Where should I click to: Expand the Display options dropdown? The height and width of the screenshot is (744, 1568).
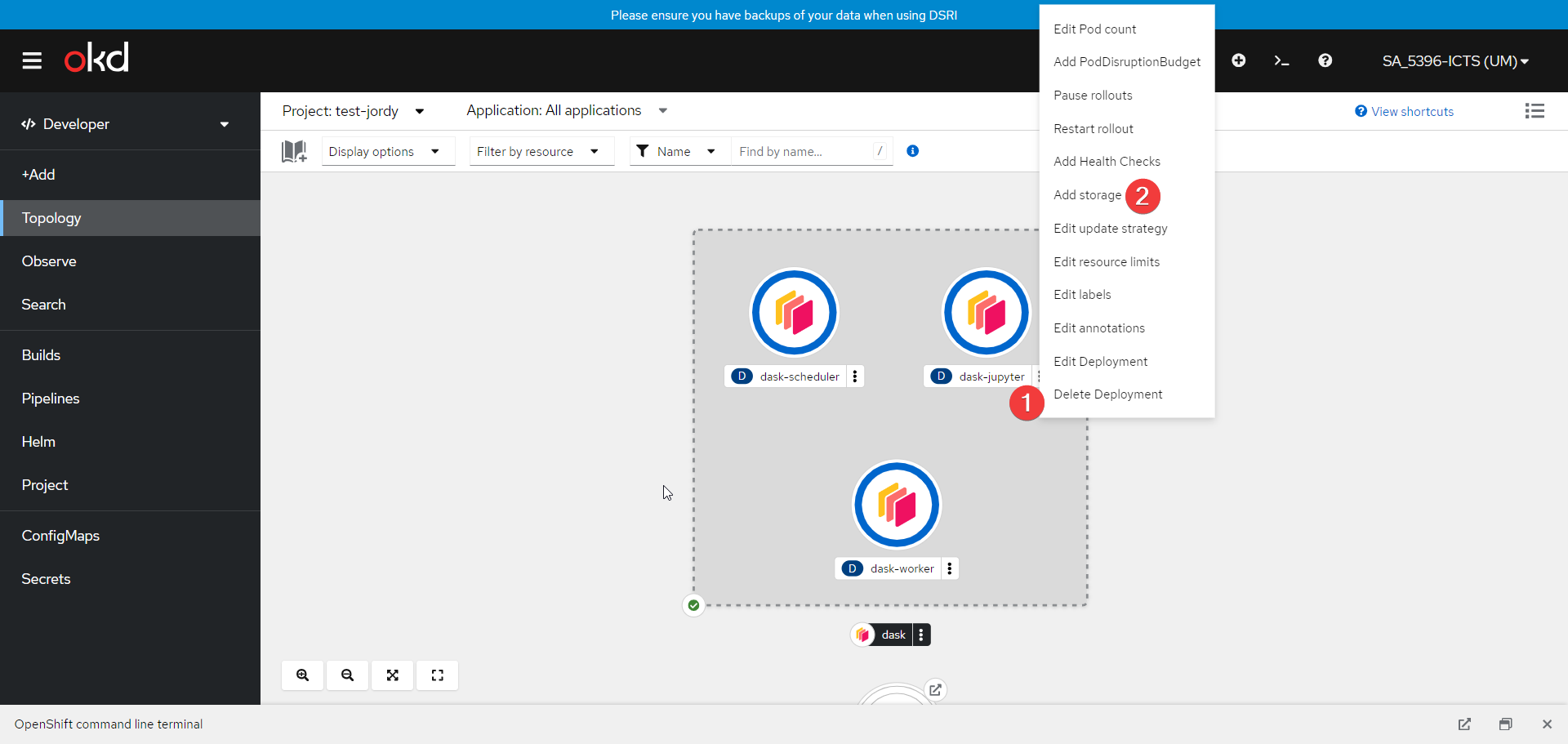point(388,152)
